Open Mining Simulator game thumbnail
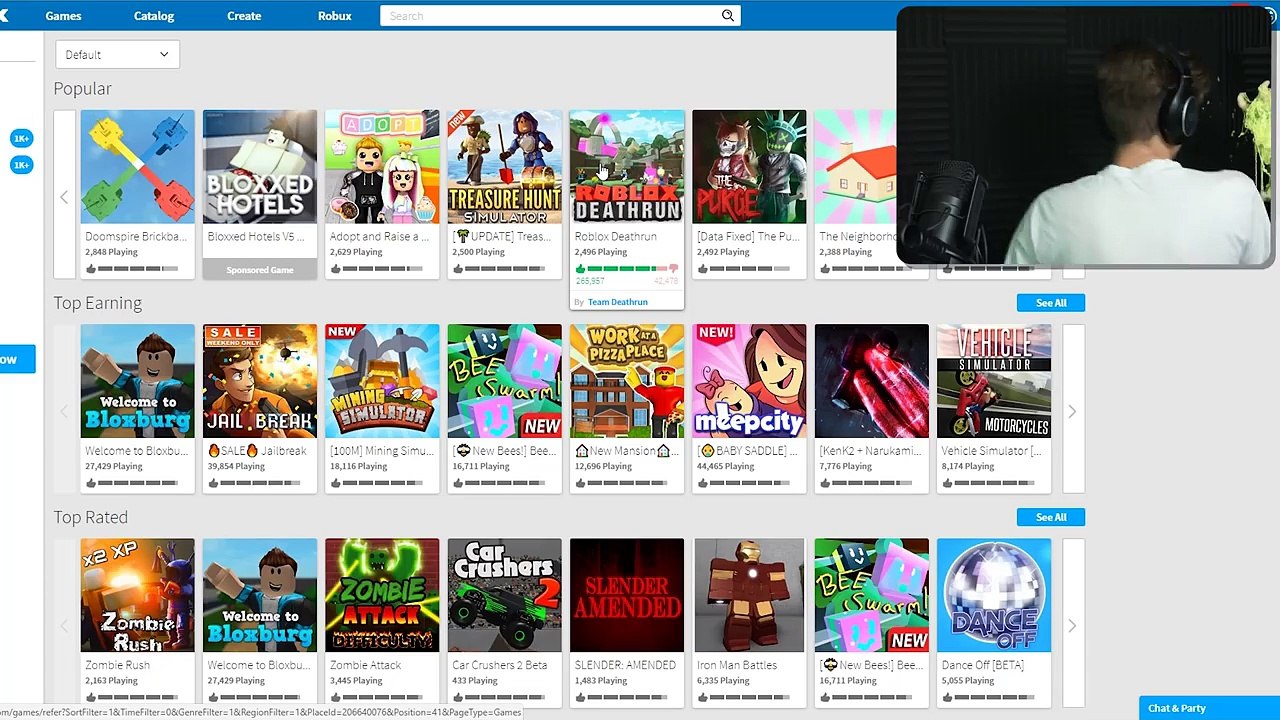Screen dimensions: 1280x720 click(x=382, y=381)
